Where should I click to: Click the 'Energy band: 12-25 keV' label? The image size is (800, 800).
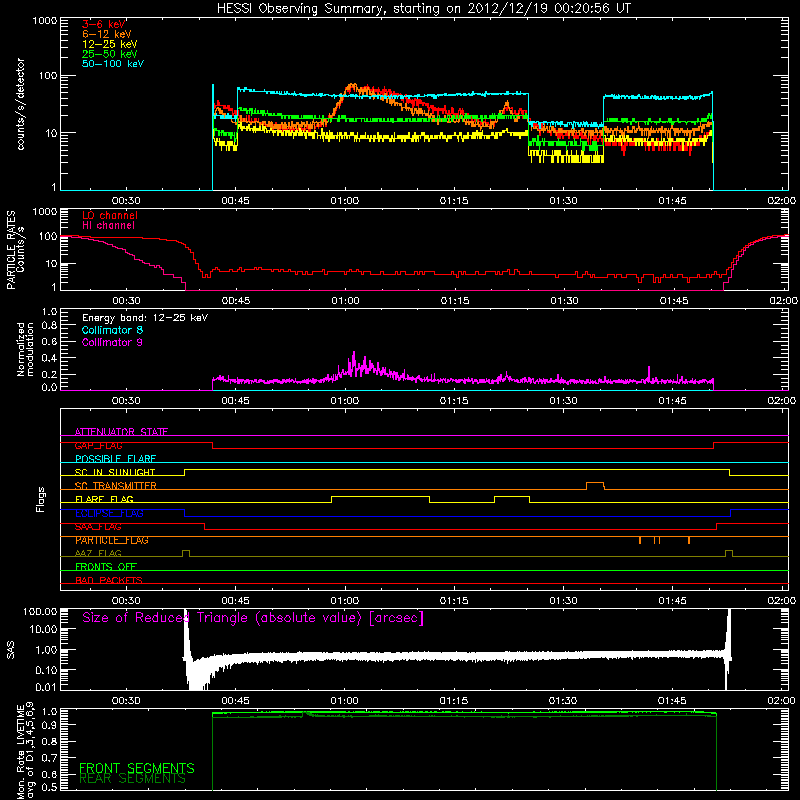(x=145, y=318)
